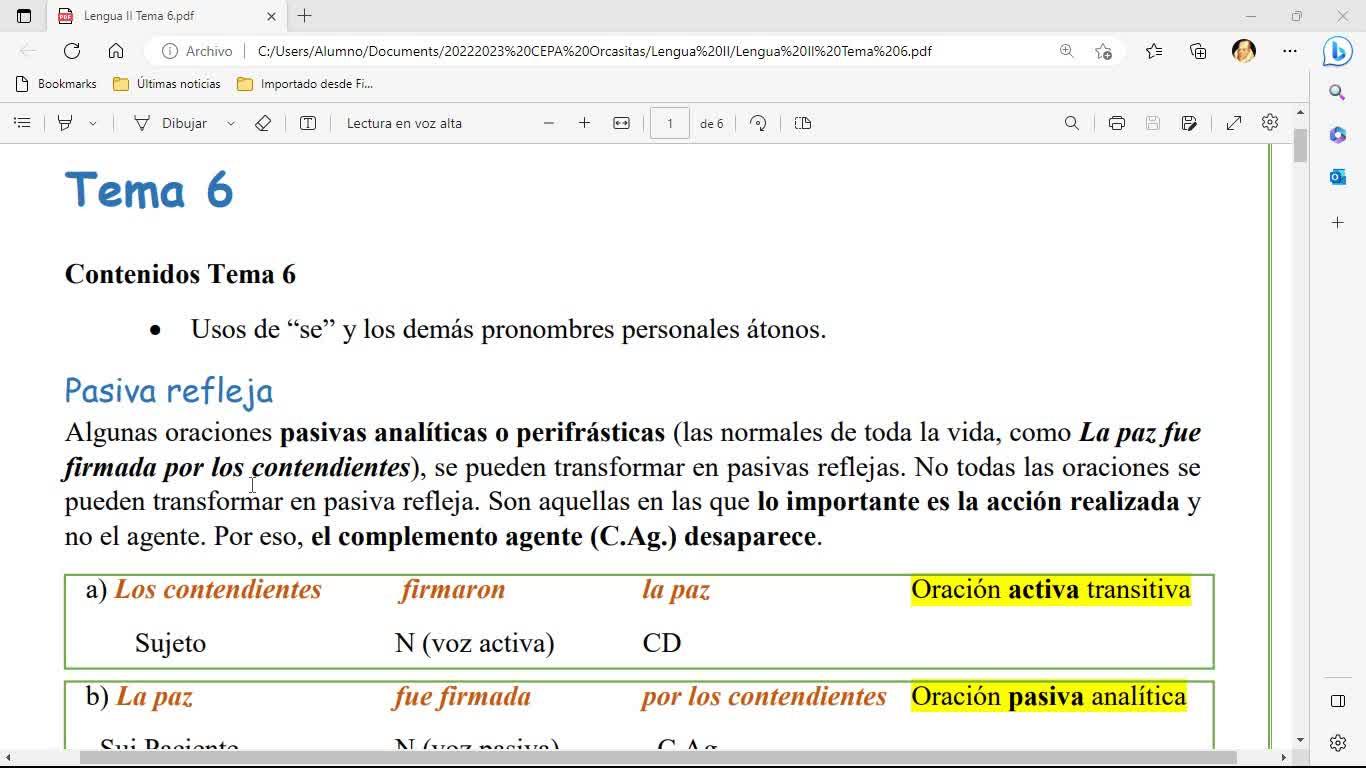Image resolution: width=1366 pixels, height=768 pixels.
Task: Add this page to favorites
Action: 1103,51
